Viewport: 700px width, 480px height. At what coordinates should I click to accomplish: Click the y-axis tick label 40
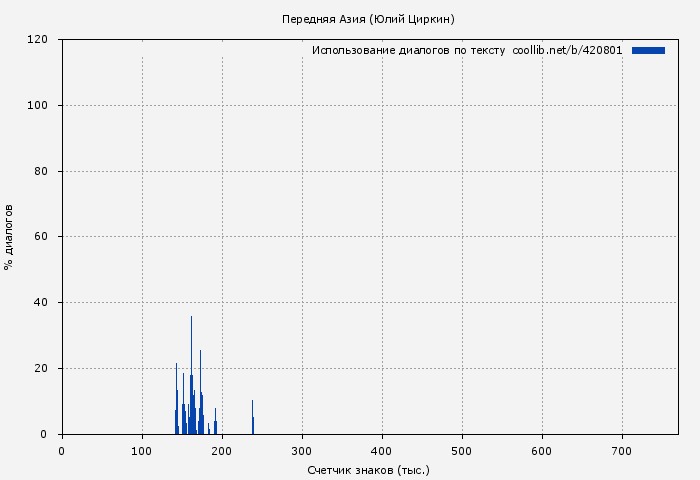coord(41,303)
